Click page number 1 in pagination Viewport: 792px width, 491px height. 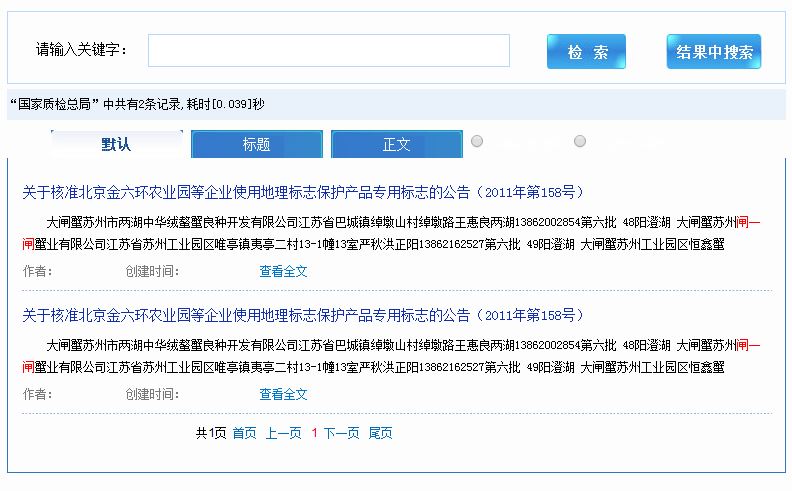click(314, 433)
